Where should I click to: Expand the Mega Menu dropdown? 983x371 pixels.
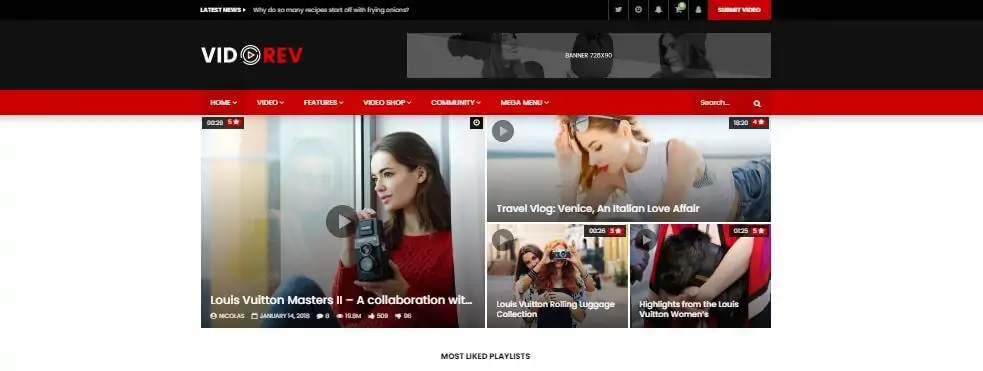point(524,103)
